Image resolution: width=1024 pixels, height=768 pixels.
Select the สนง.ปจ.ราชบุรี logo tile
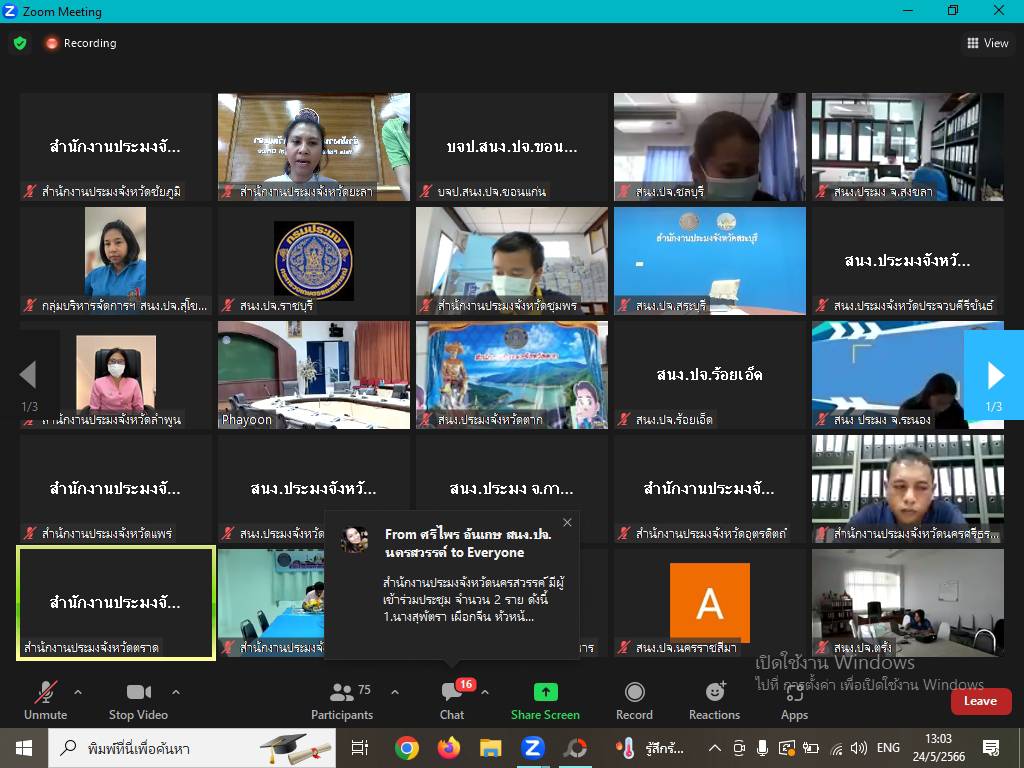coord(314,261)
